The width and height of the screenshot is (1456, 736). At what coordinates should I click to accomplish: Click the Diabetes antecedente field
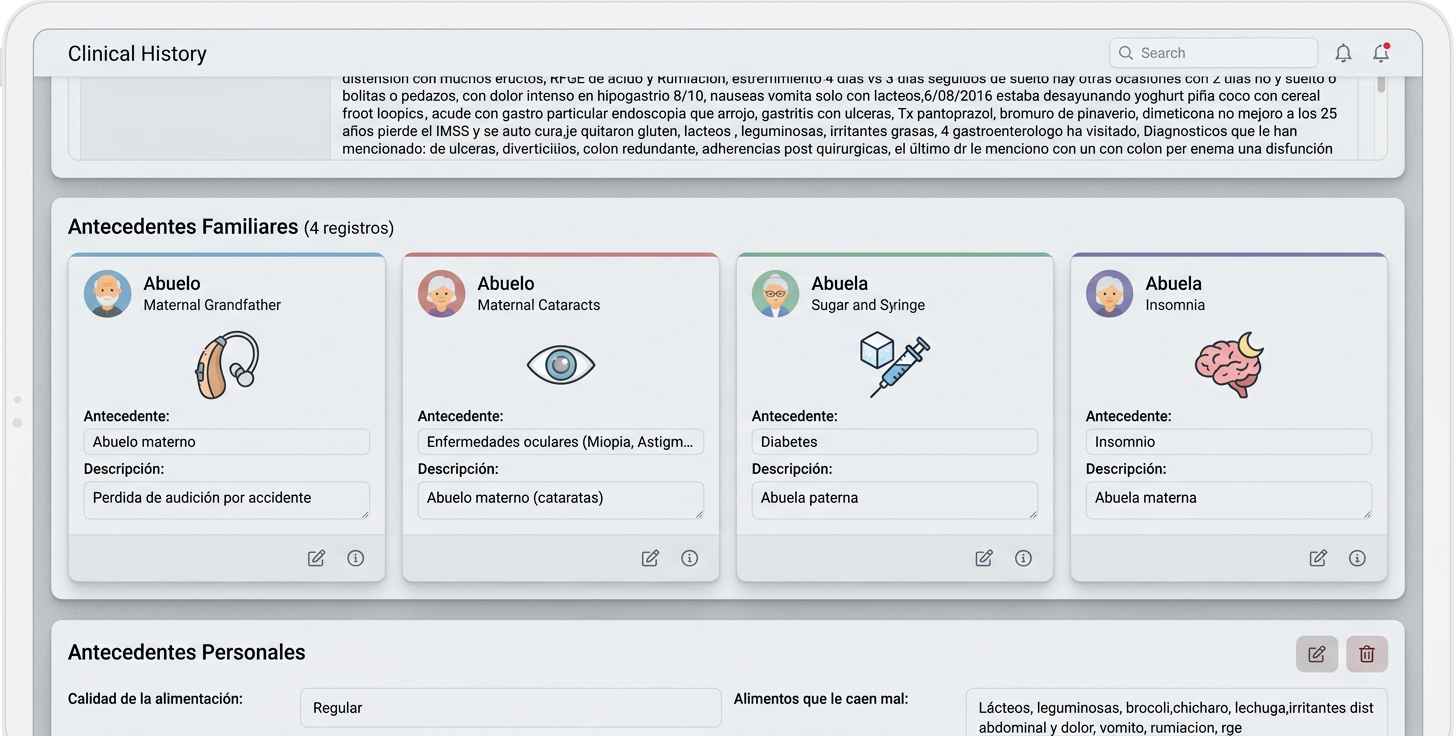tap(894, 442)
